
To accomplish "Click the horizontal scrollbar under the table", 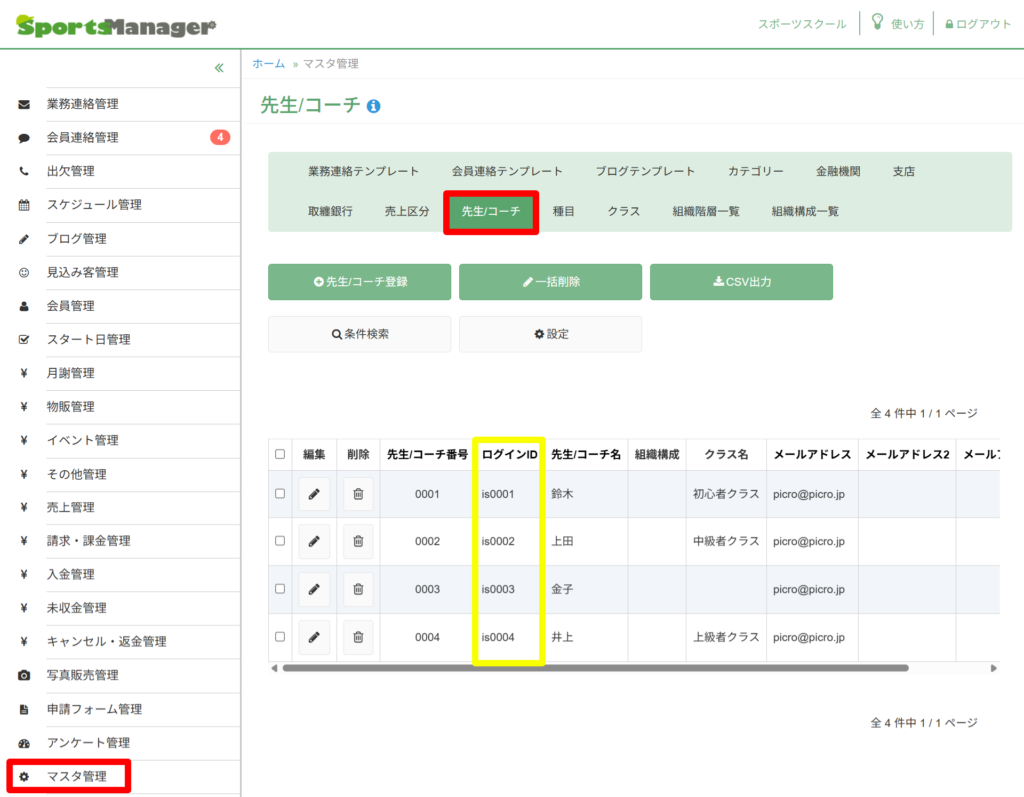I will [595, 668].
